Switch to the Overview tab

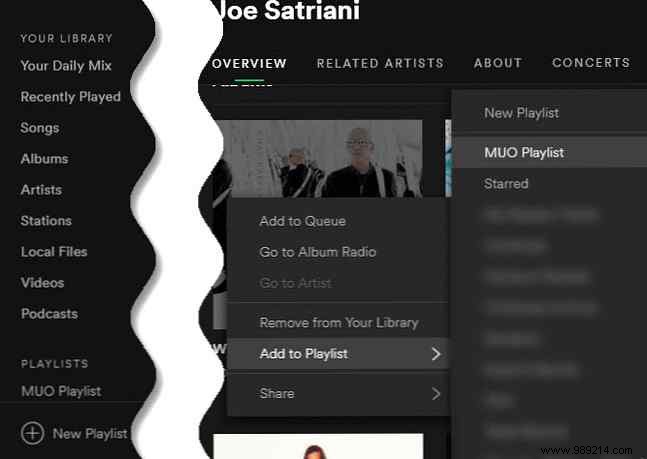pyautogui.click(x=249, y=64)
